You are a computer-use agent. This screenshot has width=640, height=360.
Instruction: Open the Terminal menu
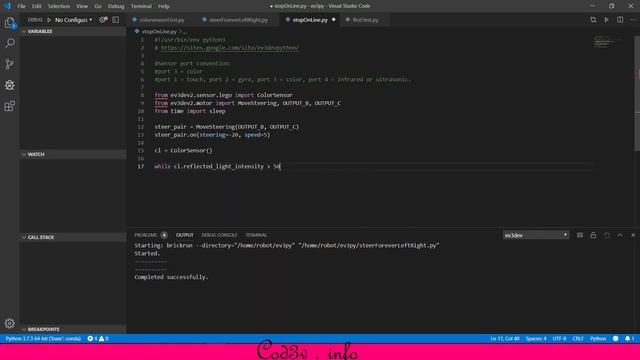tap(141, 6)
